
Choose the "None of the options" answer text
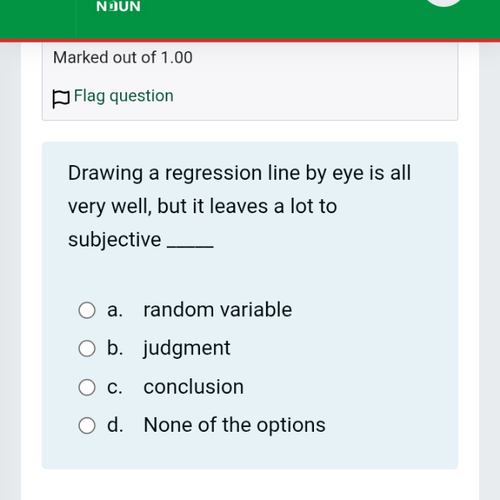click(x=235, y=425)
